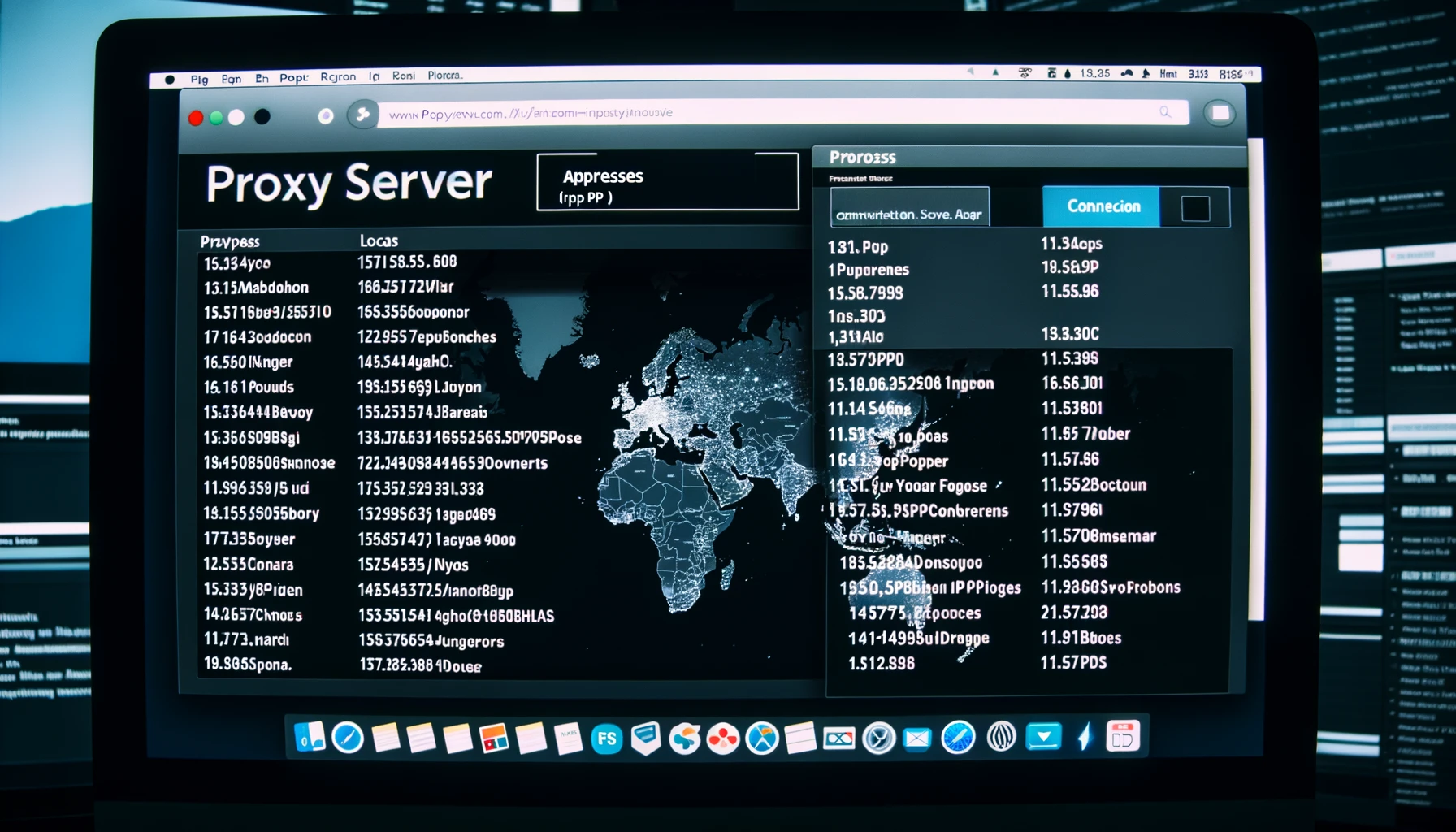
Task: Launch the teal FS app in dock
Action: [x=606, y=739]
